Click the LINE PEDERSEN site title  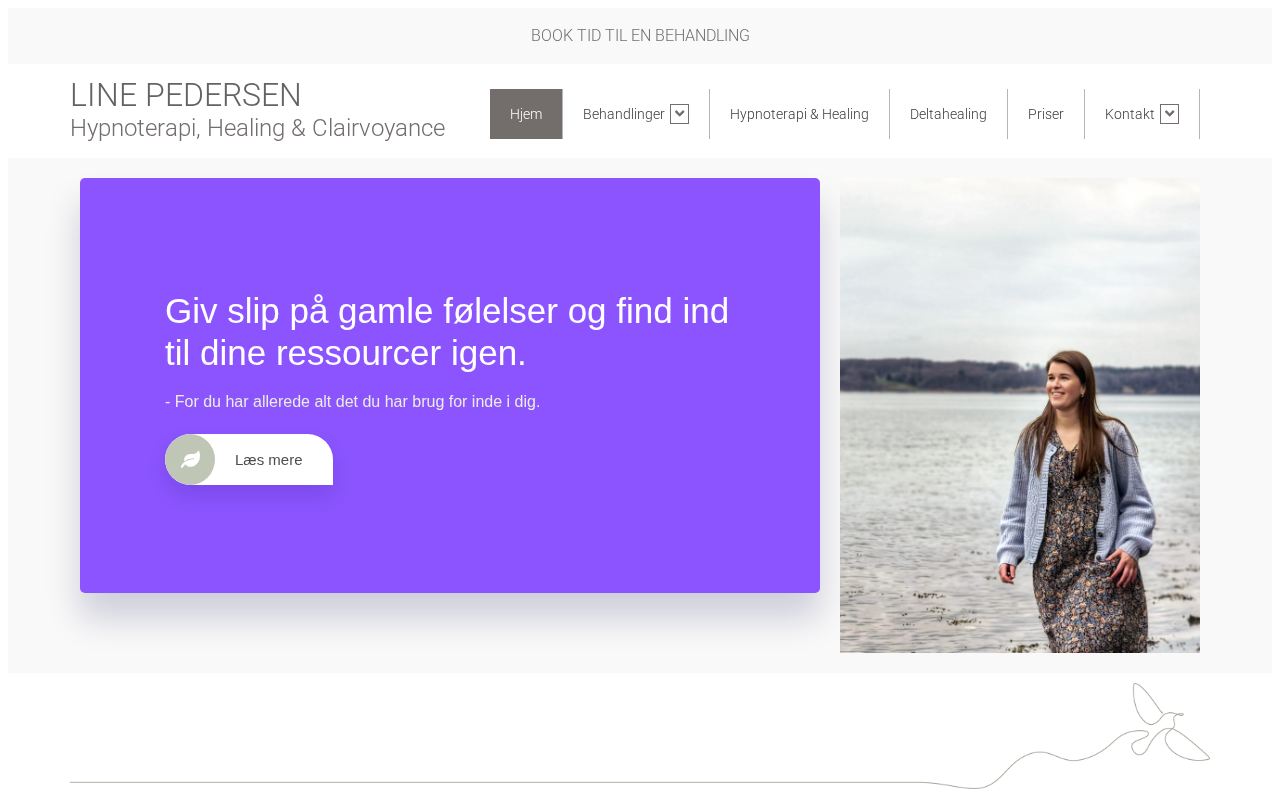click(x=186, y=95)
